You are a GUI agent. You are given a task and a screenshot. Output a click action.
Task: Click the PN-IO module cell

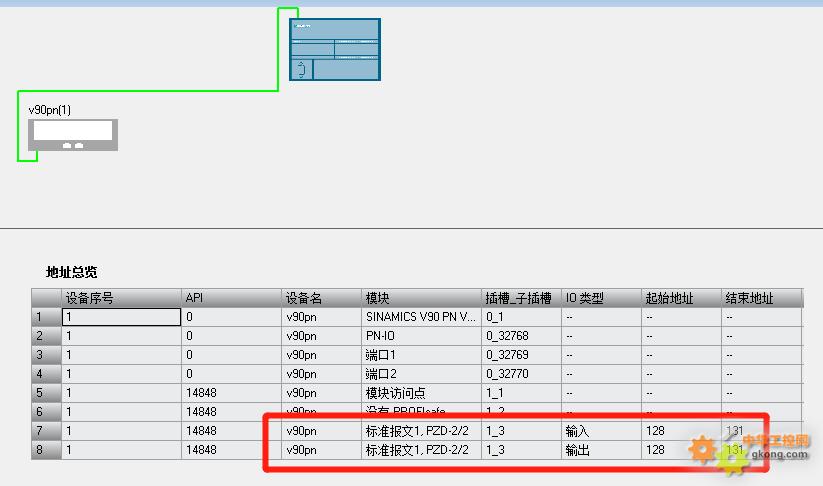[x=421, y=336]
